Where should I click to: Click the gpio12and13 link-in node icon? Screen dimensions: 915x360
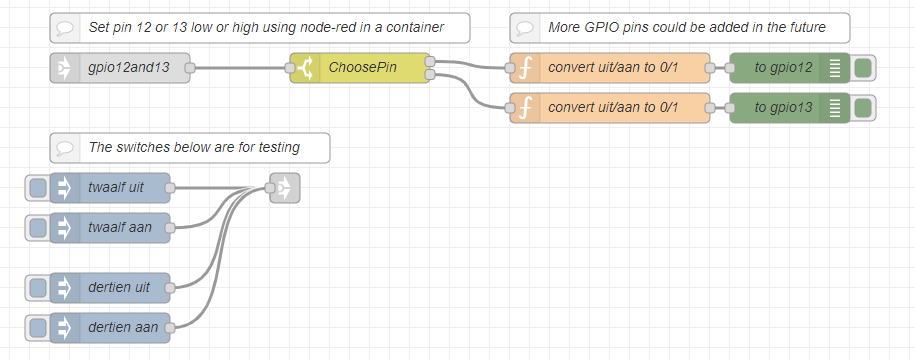tap(65, 68)
